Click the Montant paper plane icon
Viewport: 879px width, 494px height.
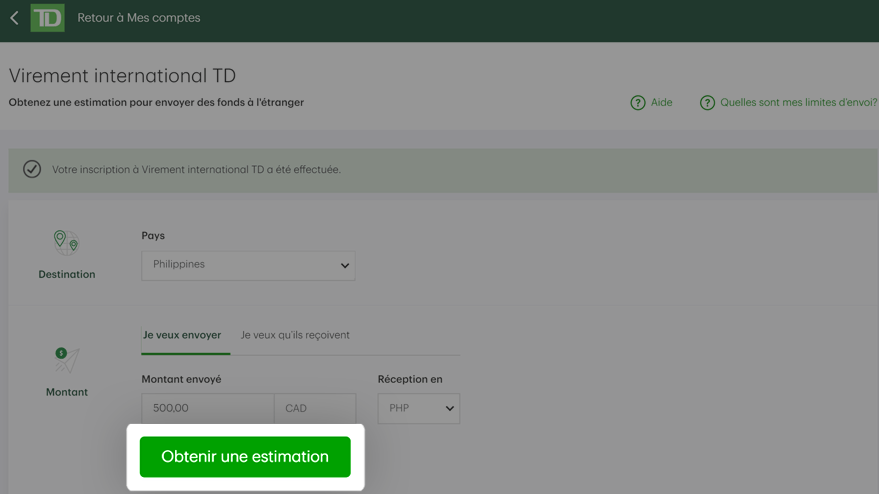tap(67, 360)
